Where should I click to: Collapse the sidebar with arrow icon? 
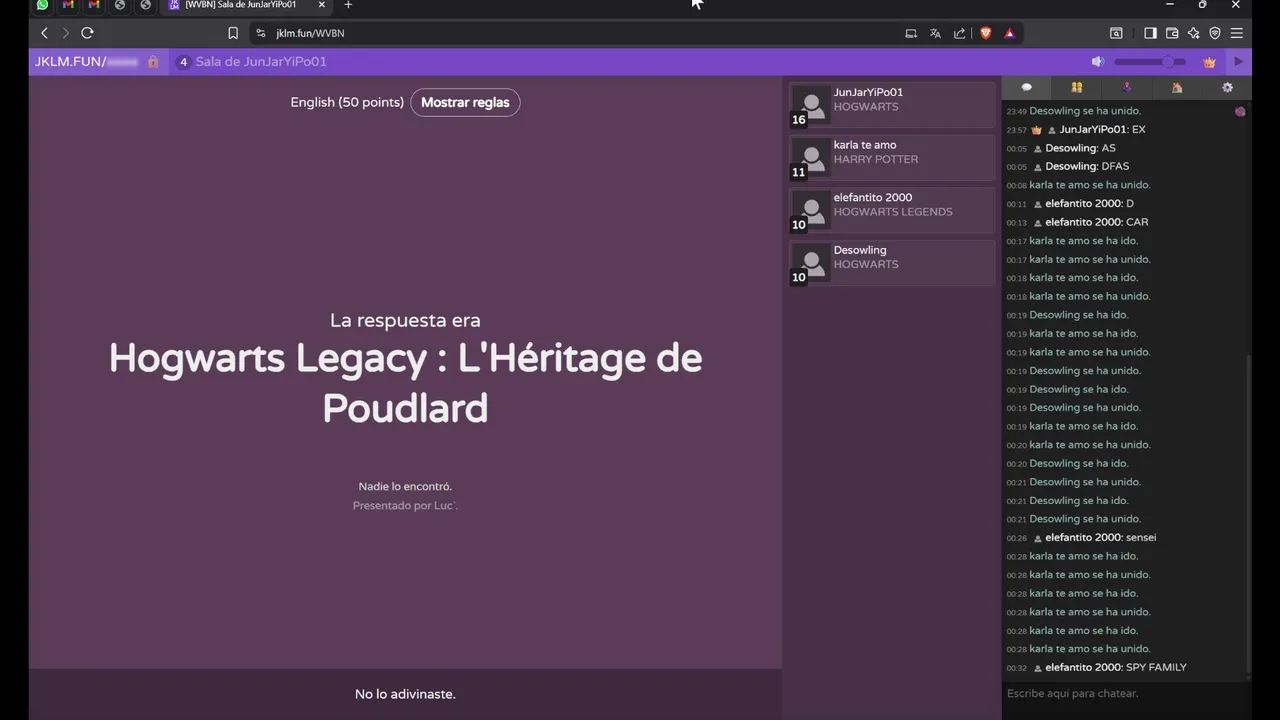coord(1239,62)
